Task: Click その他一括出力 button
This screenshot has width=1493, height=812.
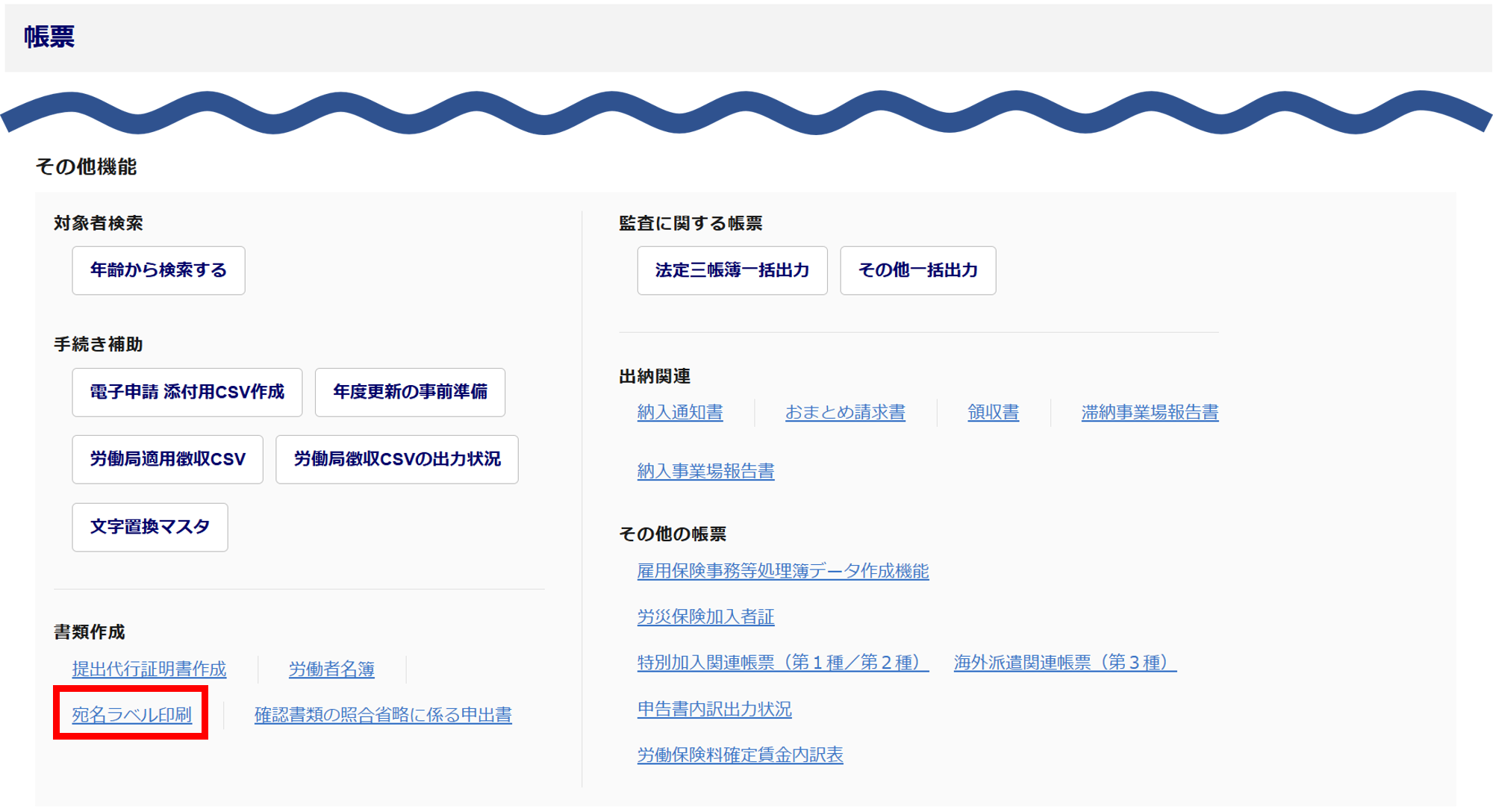Action: click(x=917, y=270)
